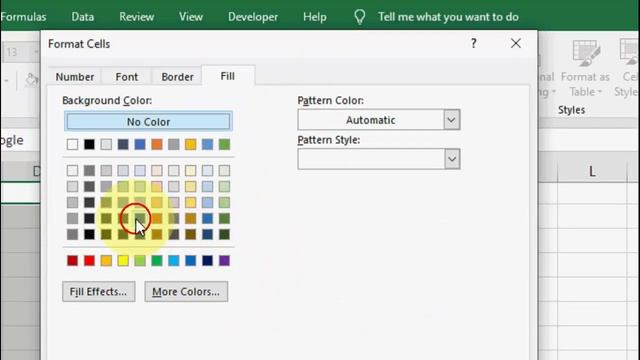Open the View ribbon tab
This screenshot has width=640, height=360.
click(191, 17)
